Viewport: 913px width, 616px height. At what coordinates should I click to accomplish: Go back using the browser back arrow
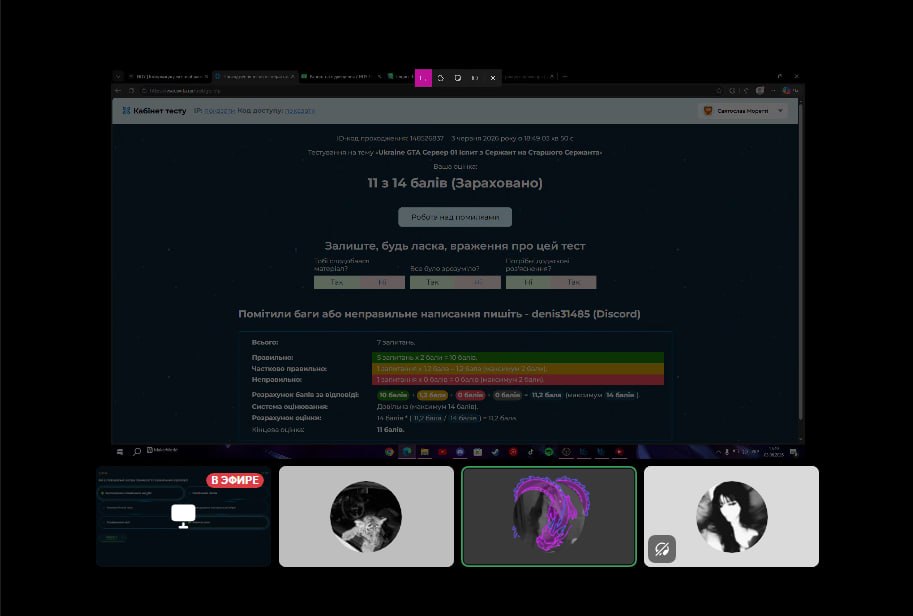pyautogui.click(x=118, y=91)
